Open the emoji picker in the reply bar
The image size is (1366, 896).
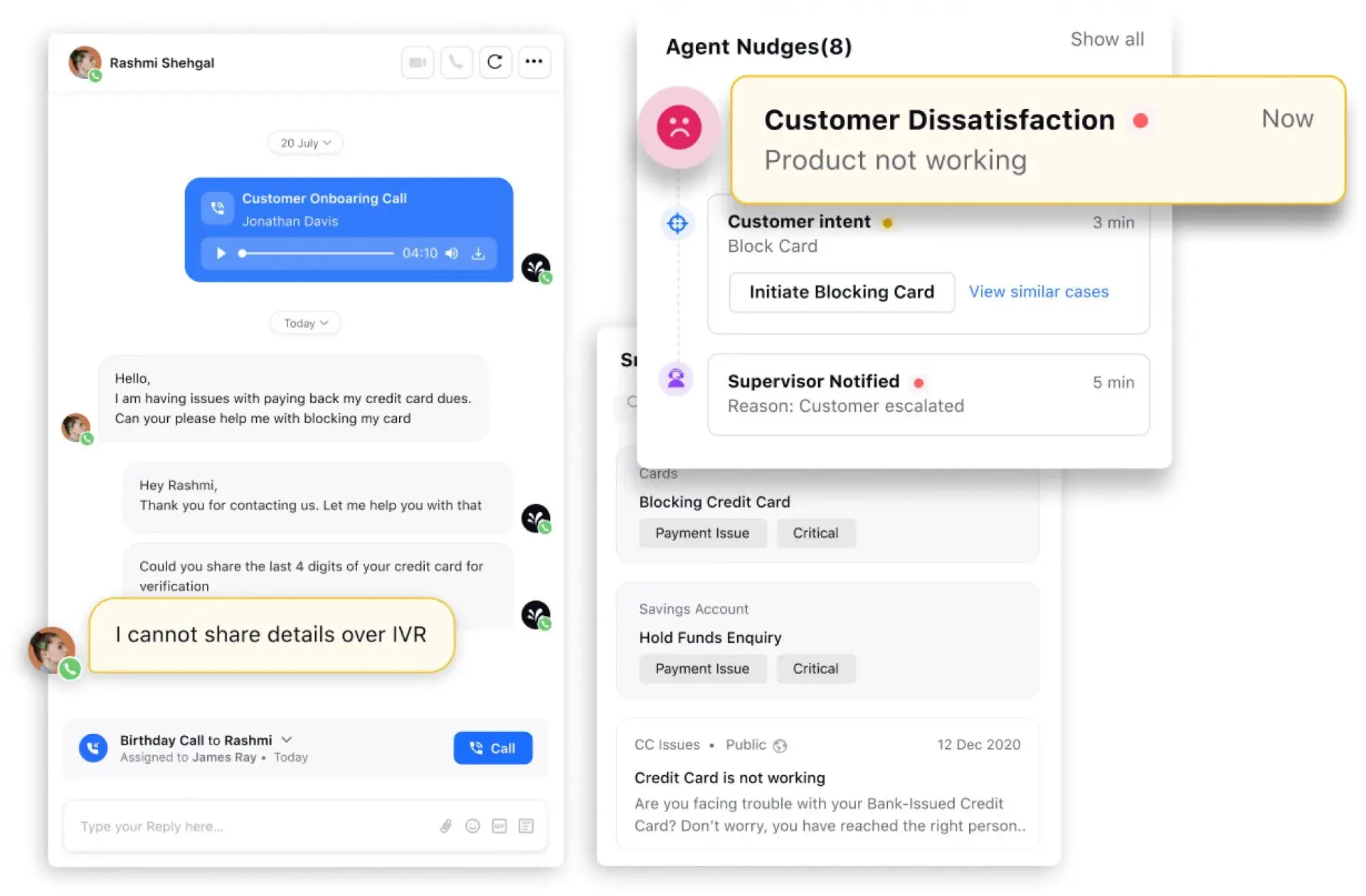click(x=473, y=826)
